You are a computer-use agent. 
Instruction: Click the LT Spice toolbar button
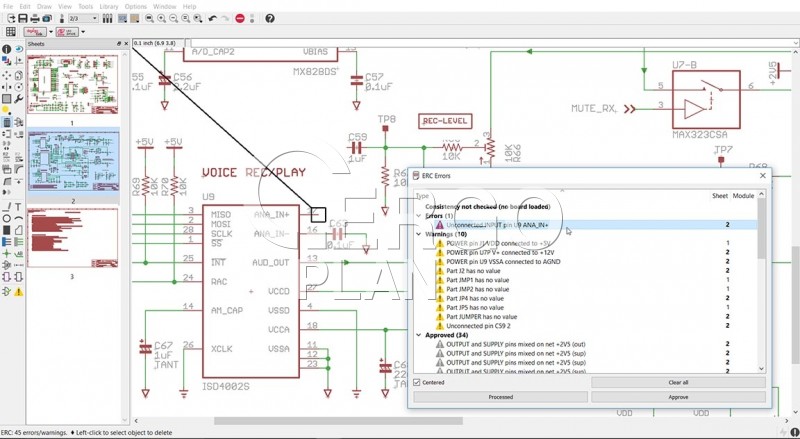tap(67, 32)
